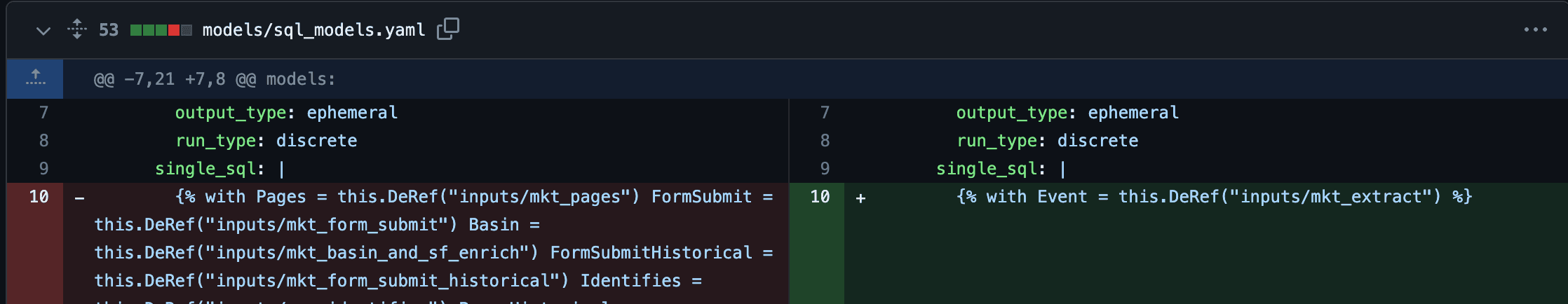Image resolution: width=1568 pixels, height=304 pixels.
Task: Expand hidden lines above the hunk header
Action: [x=35, y=78]
